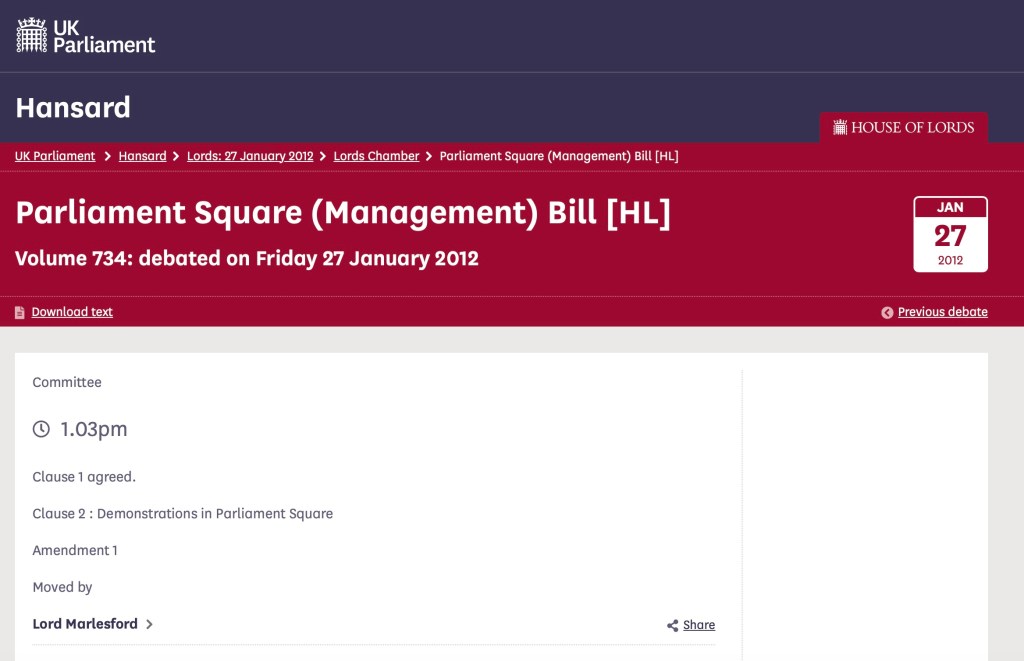Click the Parliament Square Bill page title
Screen dimensions: 1024x661
tap(343, 213)
